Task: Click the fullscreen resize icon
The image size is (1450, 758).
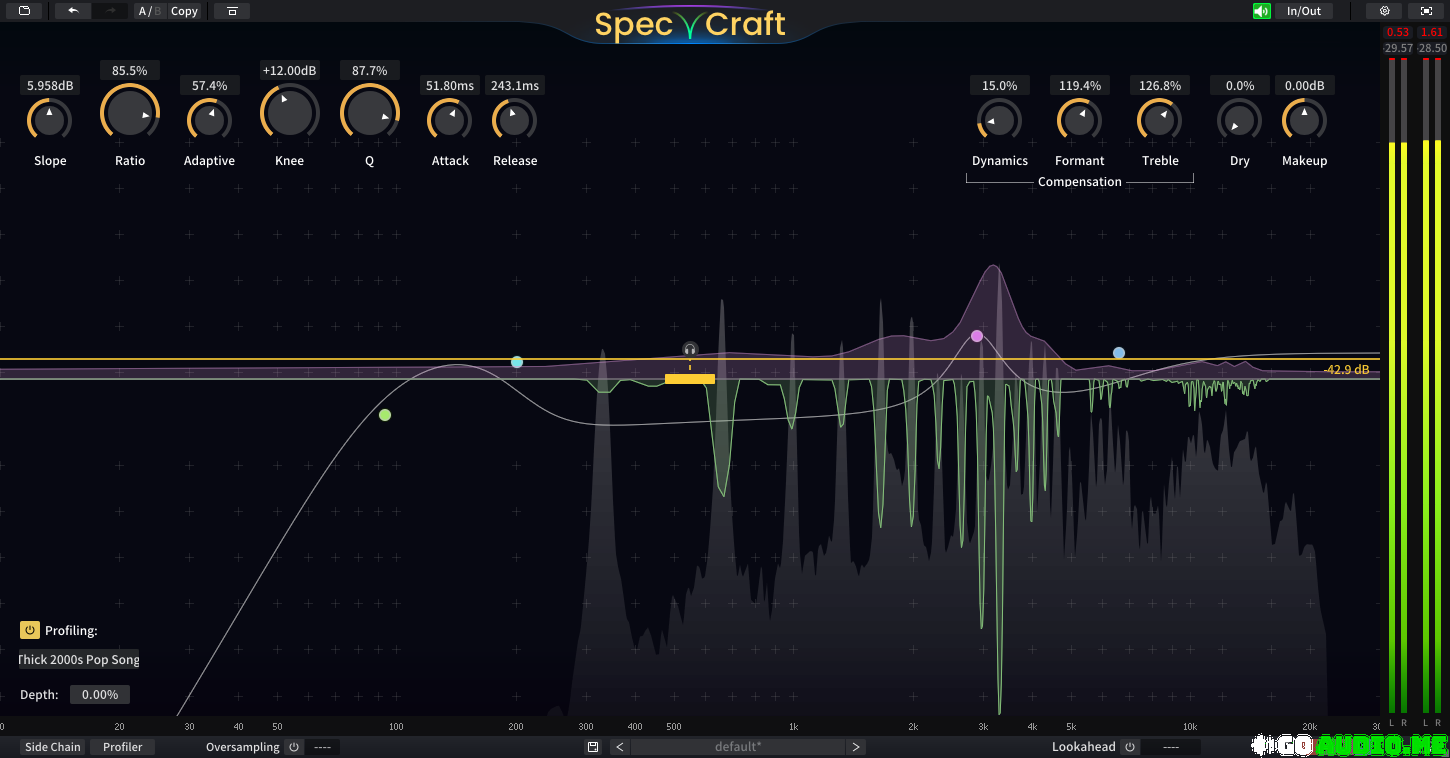Action: (x=1426, y=11)
